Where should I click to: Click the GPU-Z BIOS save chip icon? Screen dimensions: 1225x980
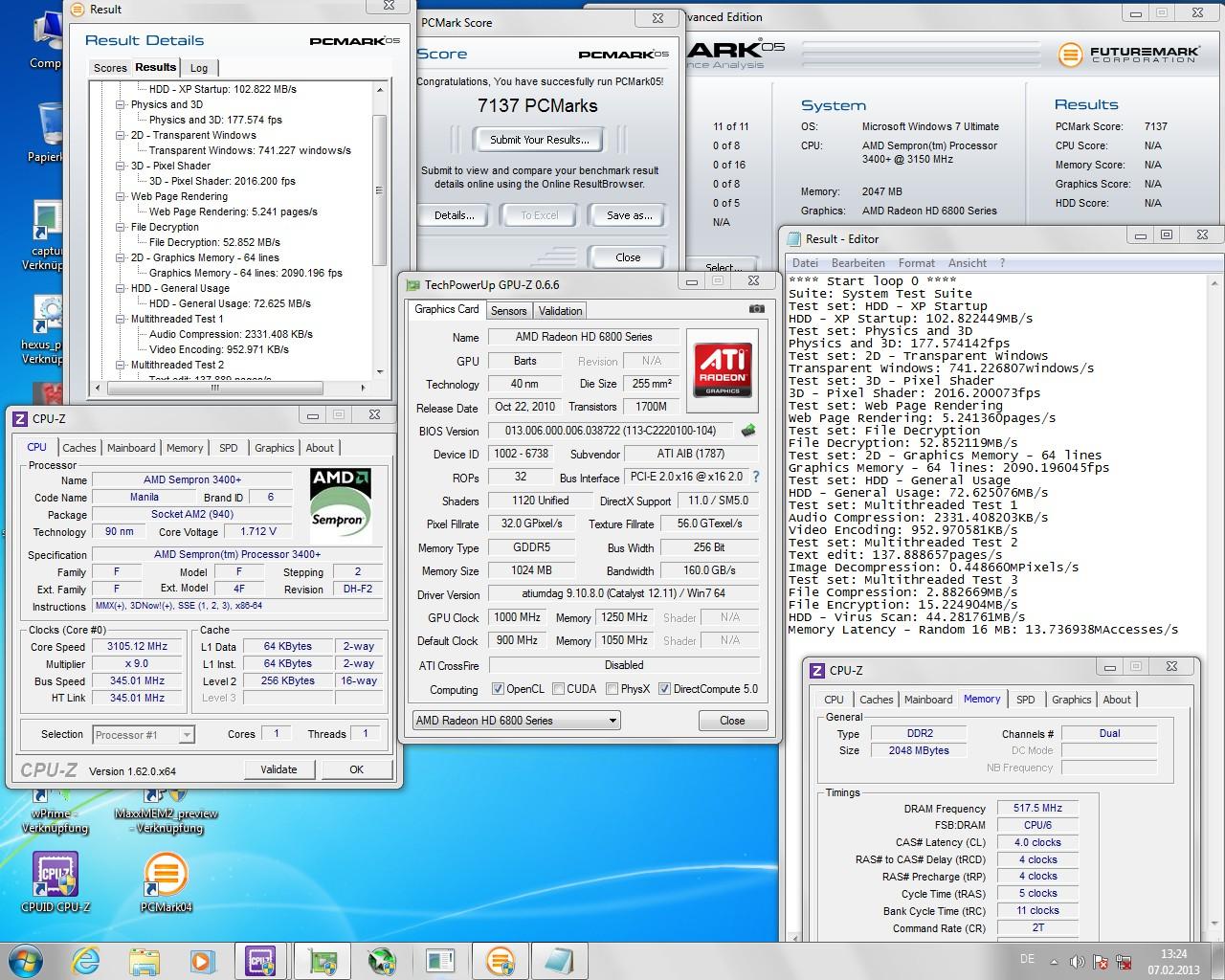click(748, 431)
